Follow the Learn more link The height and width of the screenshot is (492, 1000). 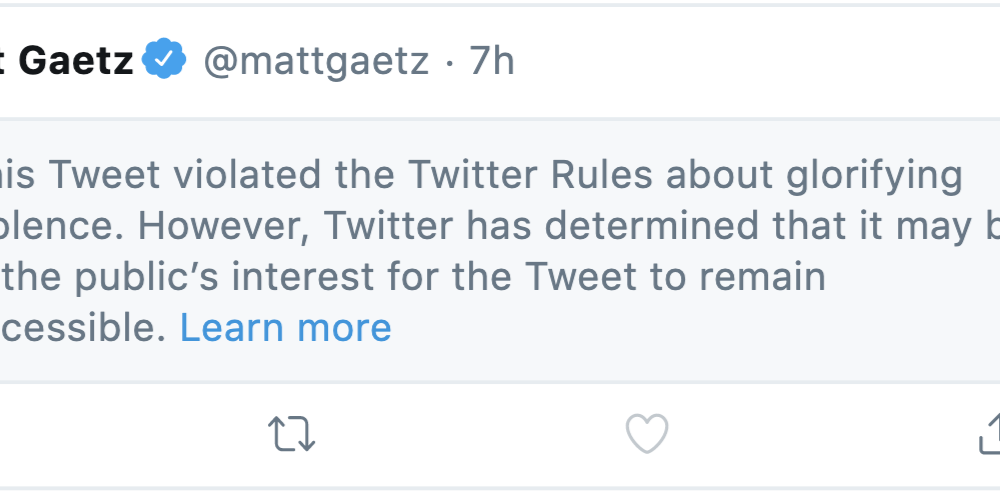[285, 328]
